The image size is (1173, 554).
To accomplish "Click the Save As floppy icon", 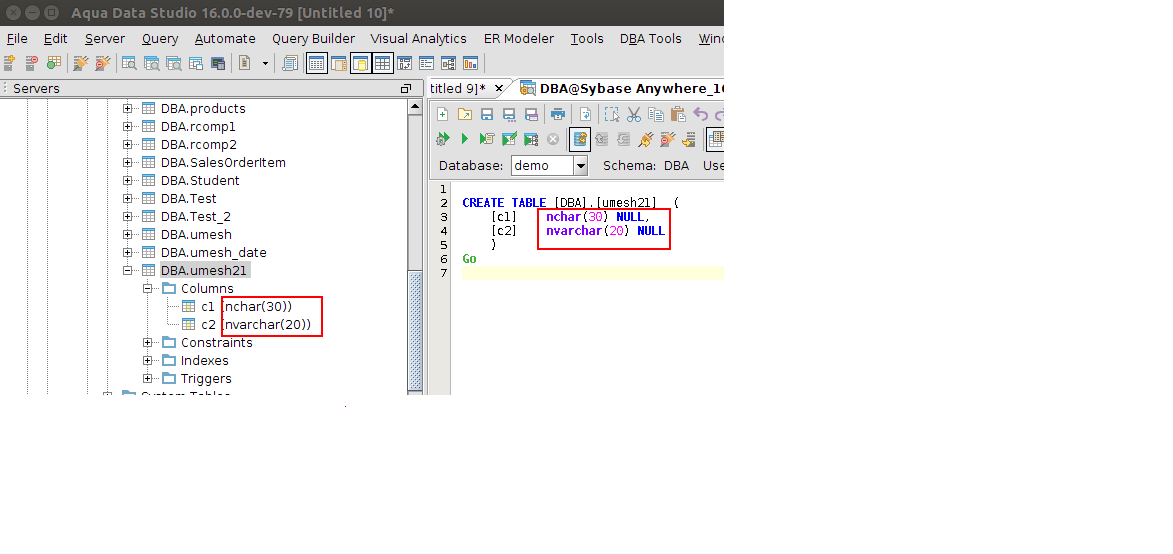I will pos(509,114).
